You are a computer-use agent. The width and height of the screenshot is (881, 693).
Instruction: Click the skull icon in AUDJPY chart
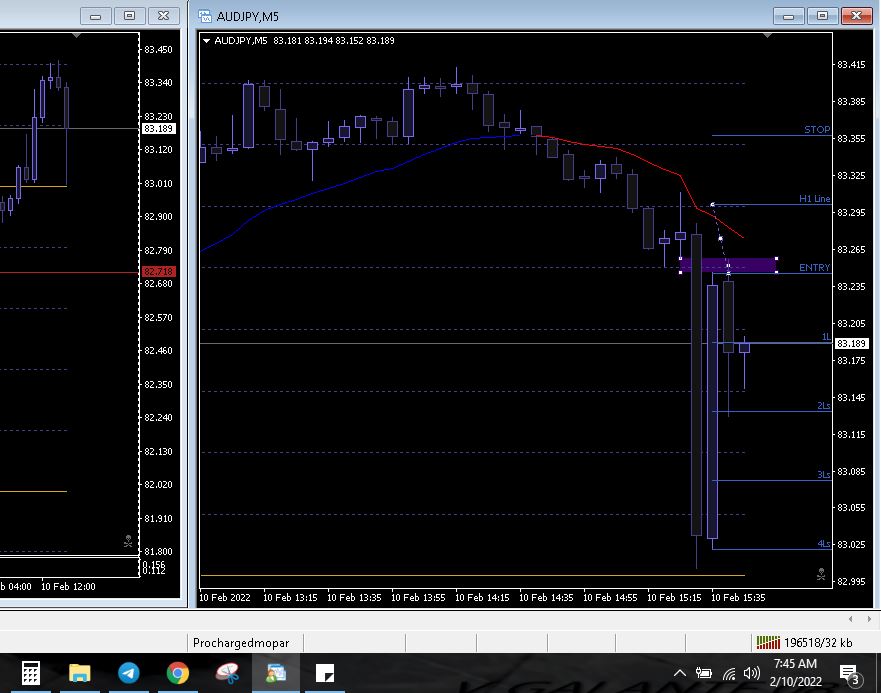click(x=820, y=575)
